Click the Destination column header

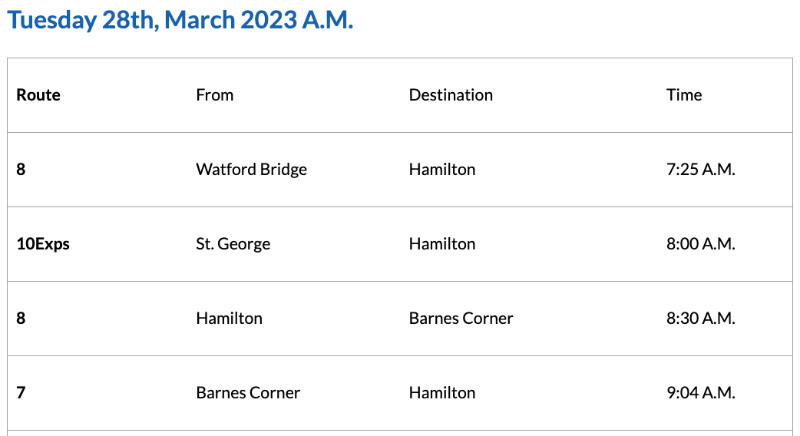pyautogui.click(x=450, y=95)
